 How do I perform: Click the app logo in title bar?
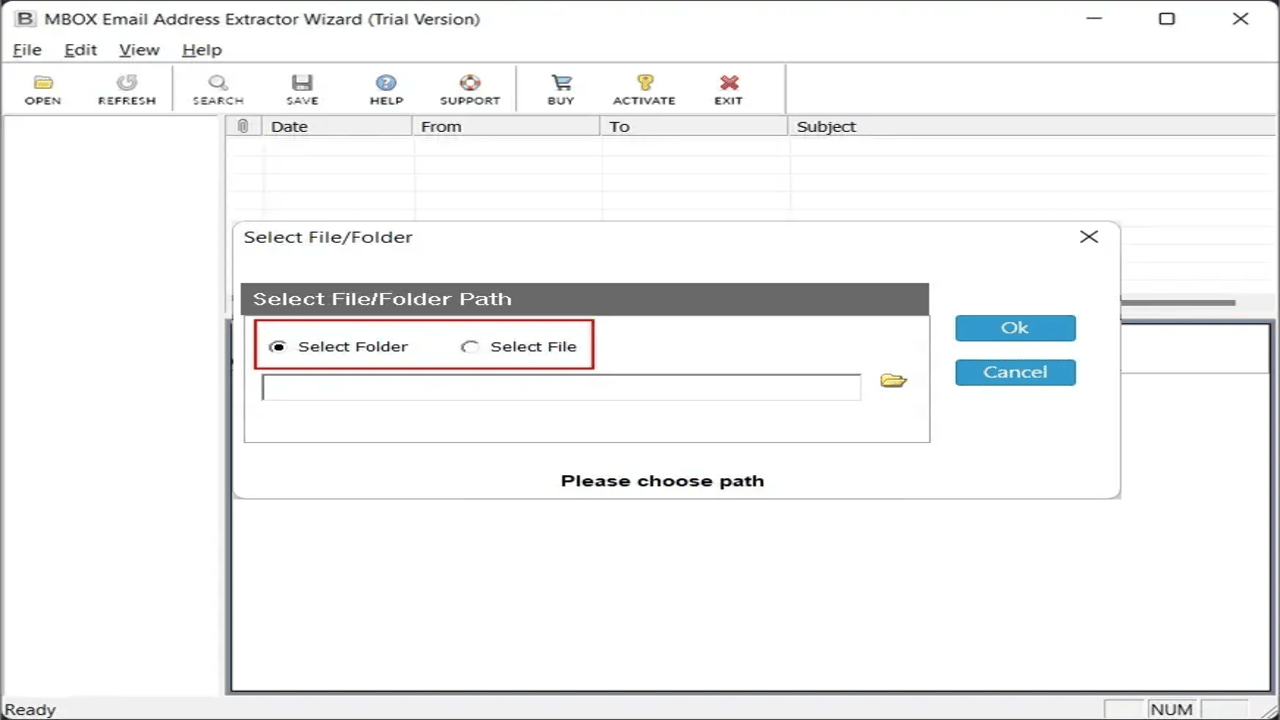tap(24, 19)
